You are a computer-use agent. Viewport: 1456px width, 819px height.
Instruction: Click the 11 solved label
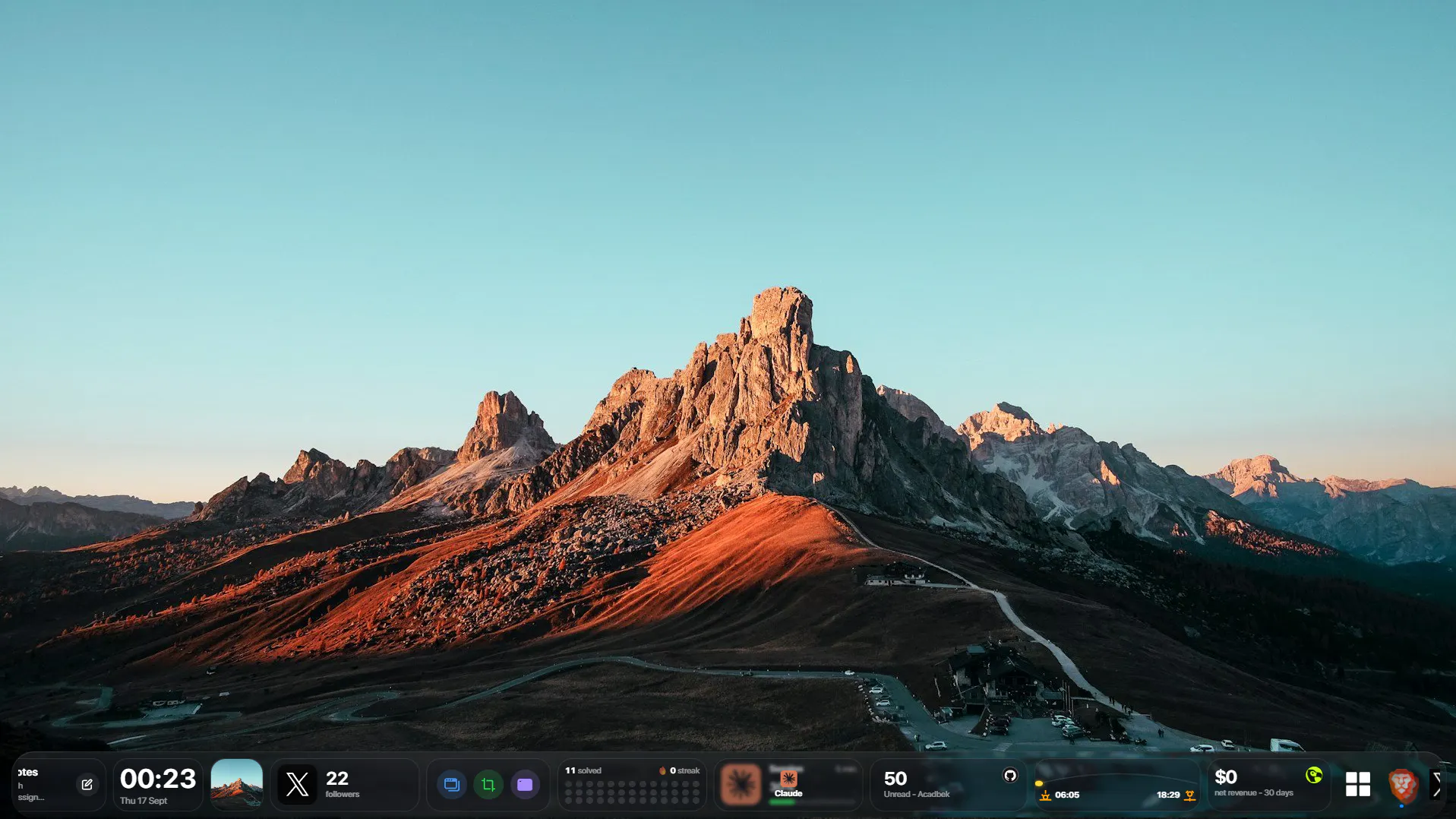click(x=583, y=770)
